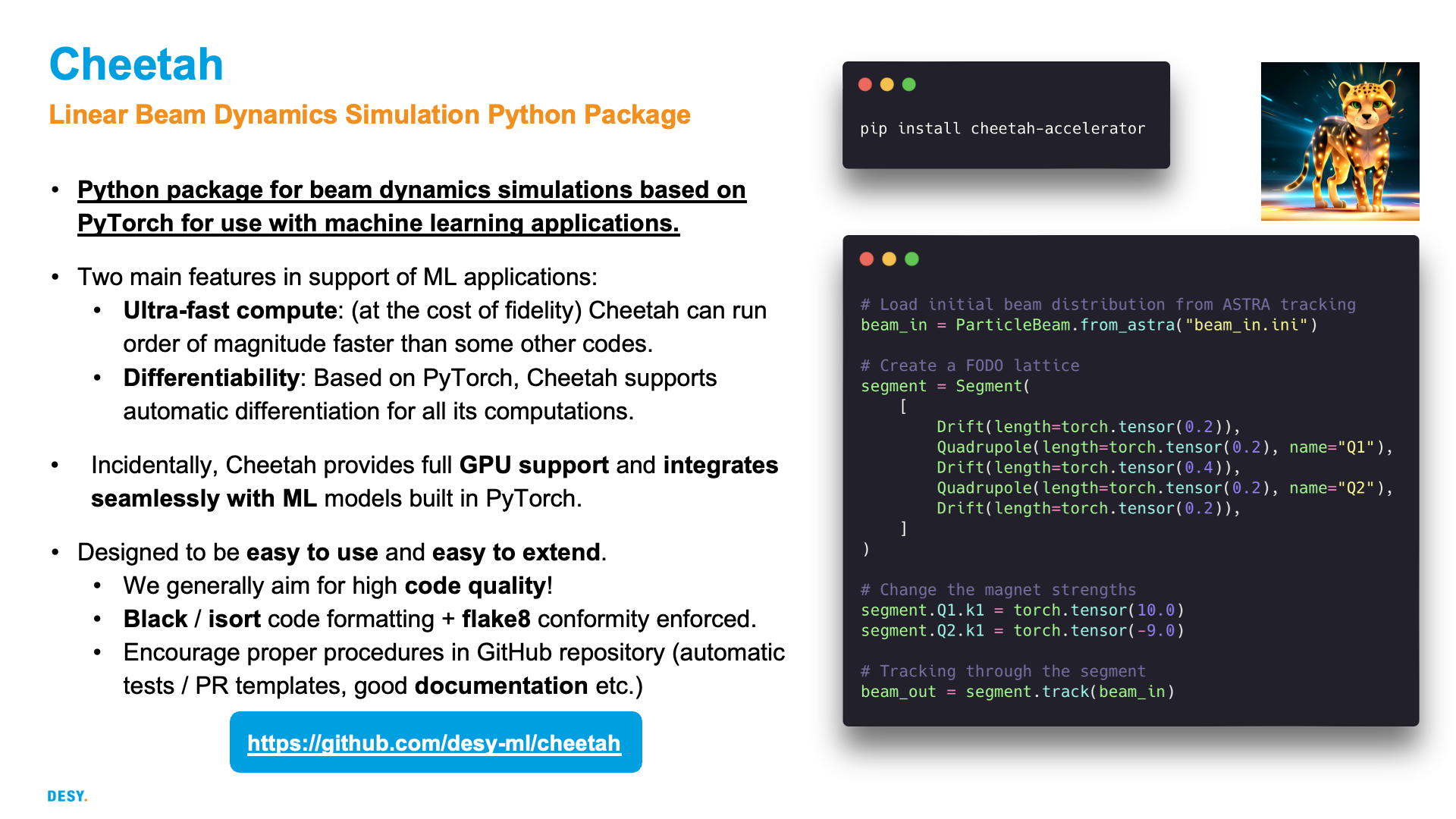The height and width of the screenshot is (819, 1456).
Task: Click the bold 'GPU support' text
Action: (x=534, y=465)
